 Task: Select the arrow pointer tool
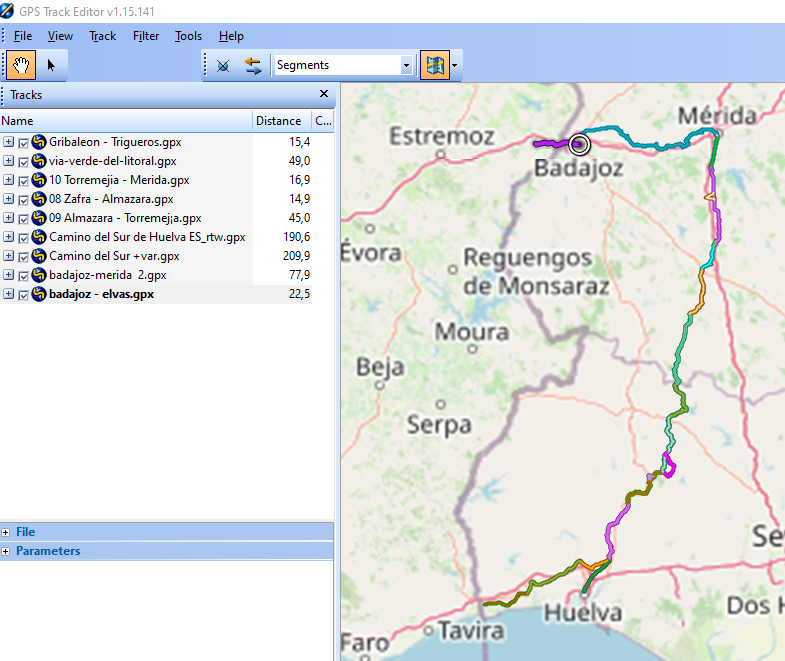(51, 65)
